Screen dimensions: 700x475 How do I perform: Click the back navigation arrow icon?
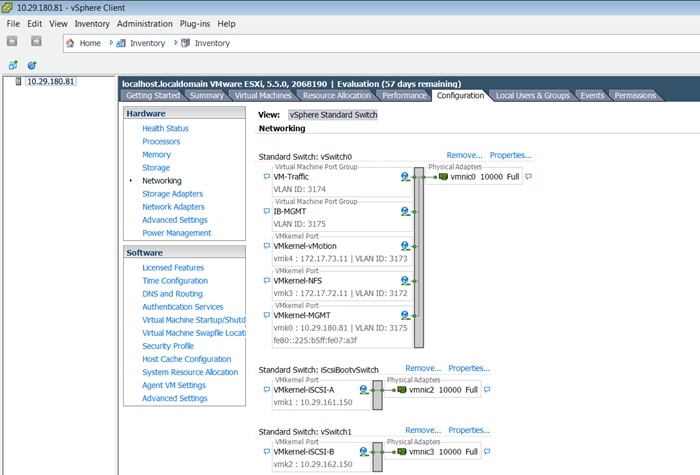pos(12,41)
